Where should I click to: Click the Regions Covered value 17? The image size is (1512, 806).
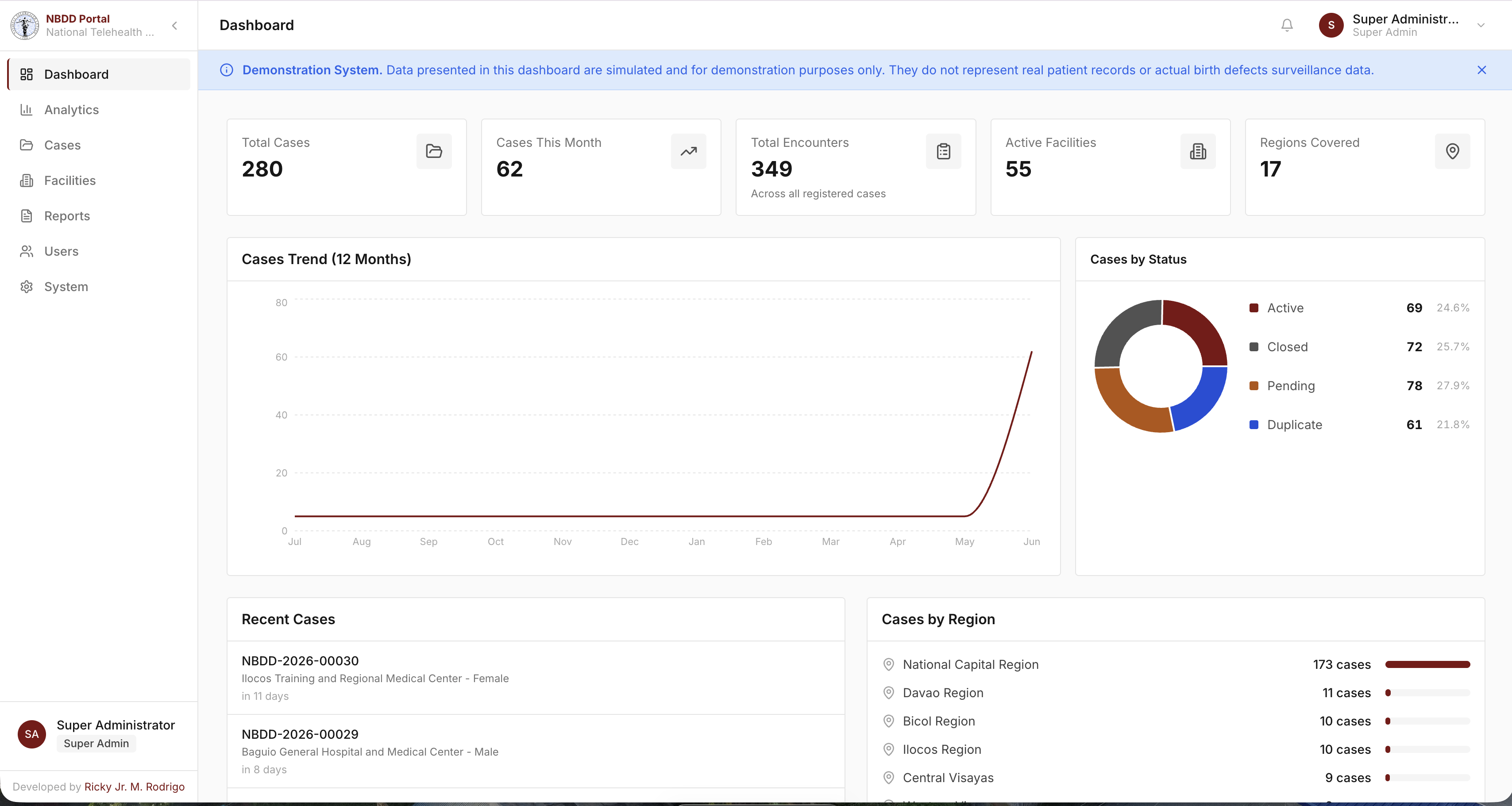1271,169
